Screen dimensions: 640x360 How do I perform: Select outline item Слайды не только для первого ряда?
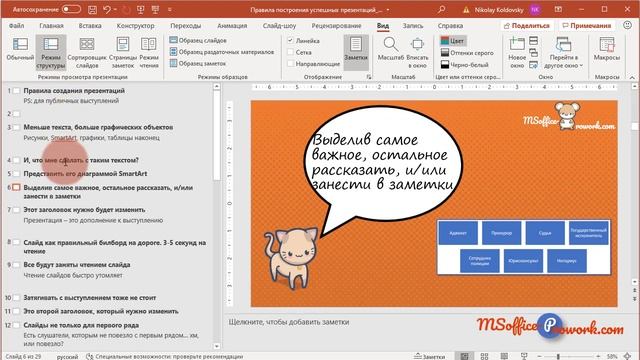coord(81,325)
